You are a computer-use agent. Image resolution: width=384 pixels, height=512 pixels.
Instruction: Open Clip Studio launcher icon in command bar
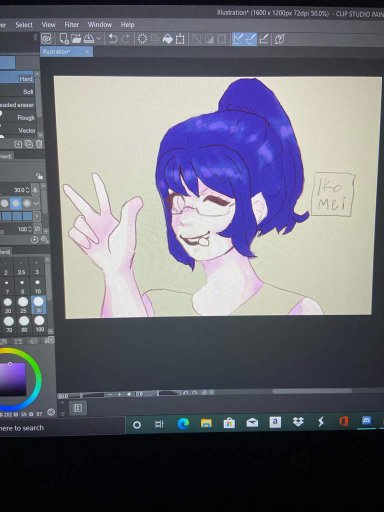46,39
